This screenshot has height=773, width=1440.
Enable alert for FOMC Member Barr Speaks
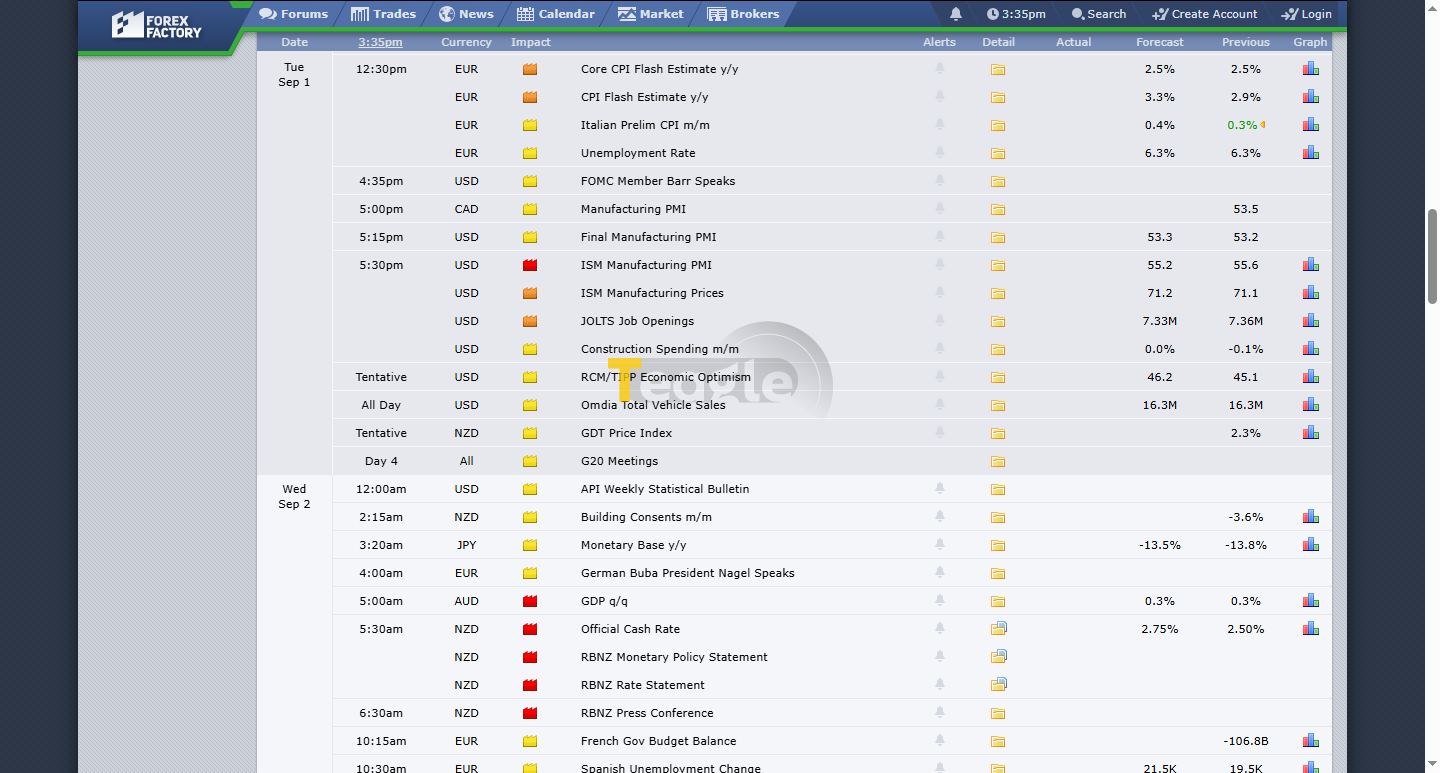point(940,181)
